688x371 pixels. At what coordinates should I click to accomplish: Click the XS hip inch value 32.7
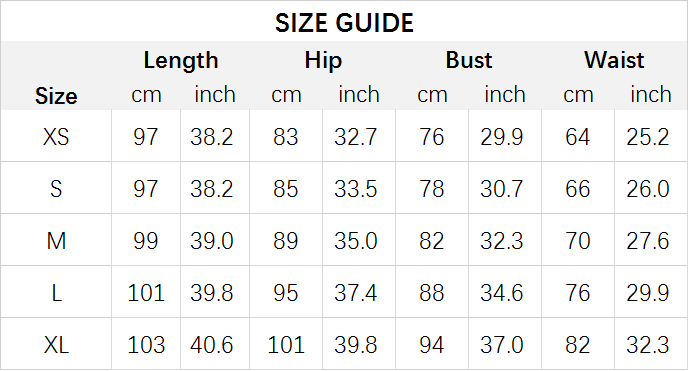pyautogui.click(x=356, y=136)
